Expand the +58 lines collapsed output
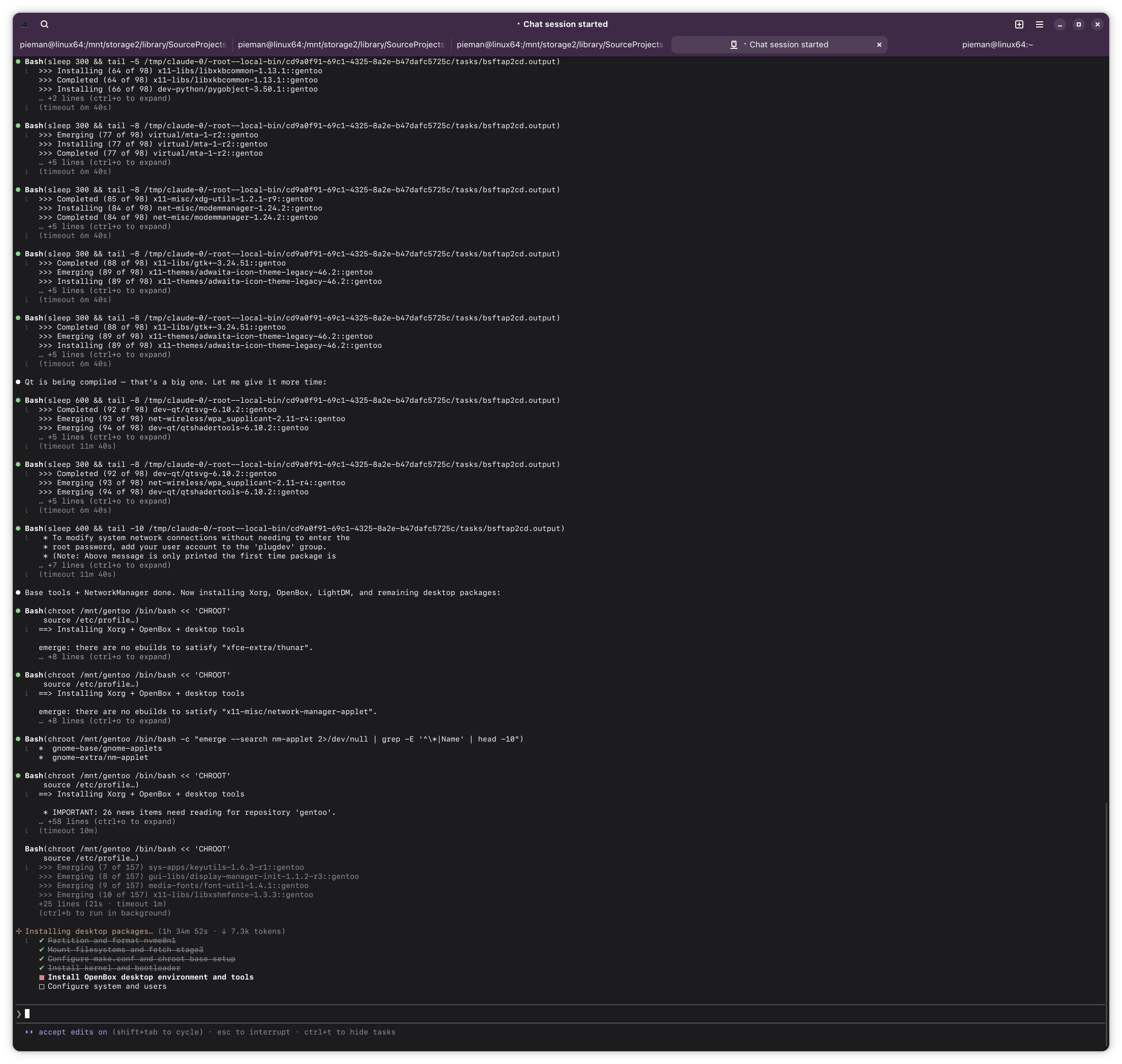The height and width of the screenshot is (1064, 1122). pyautogui.click(x=107, y=821)
